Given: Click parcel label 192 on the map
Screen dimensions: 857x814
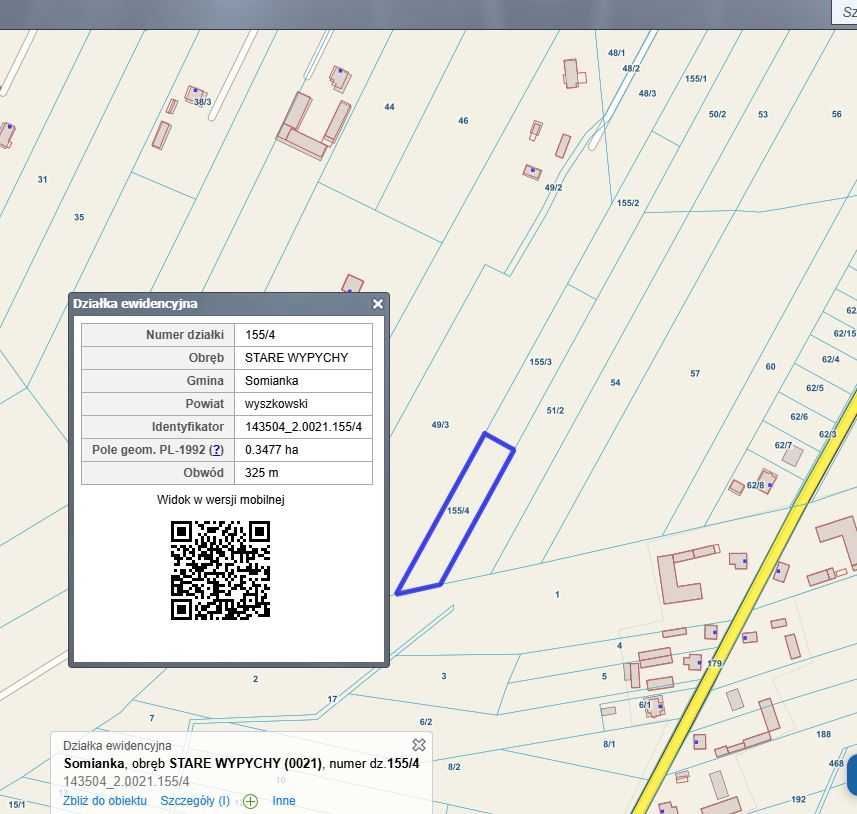Looking at the screenshot, I should (799, 799).
